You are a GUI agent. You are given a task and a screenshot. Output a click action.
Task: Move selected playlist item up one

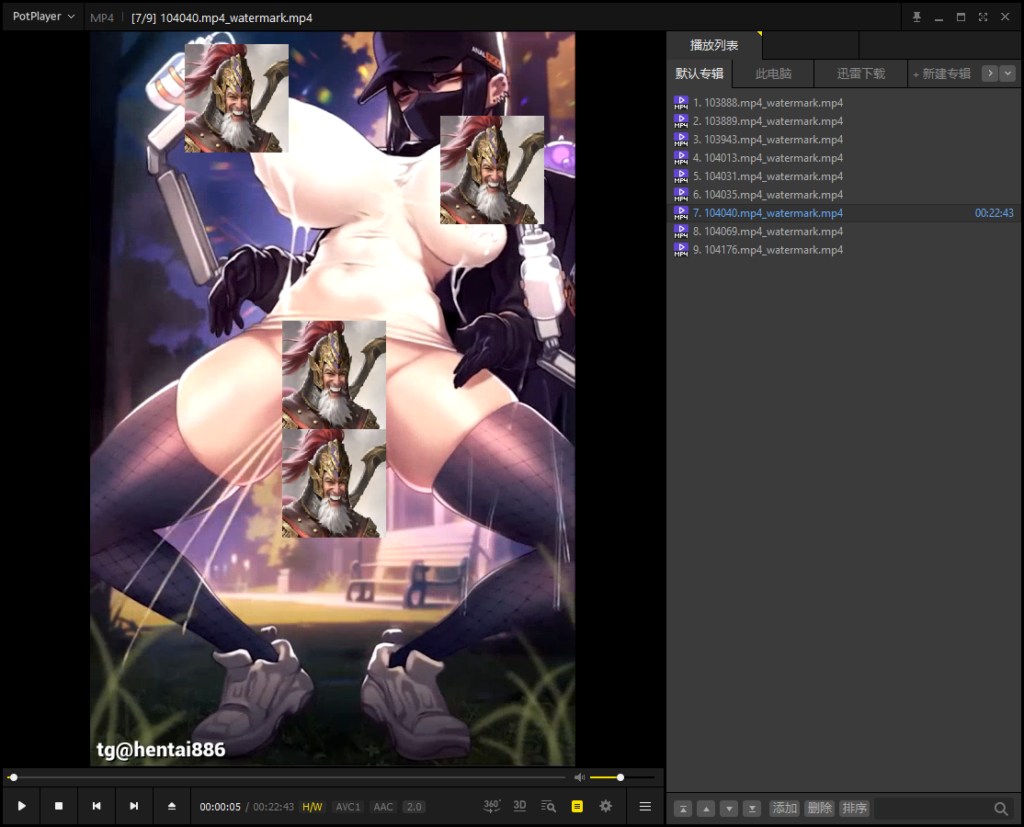pyautogui.click(x=706, y=809)
